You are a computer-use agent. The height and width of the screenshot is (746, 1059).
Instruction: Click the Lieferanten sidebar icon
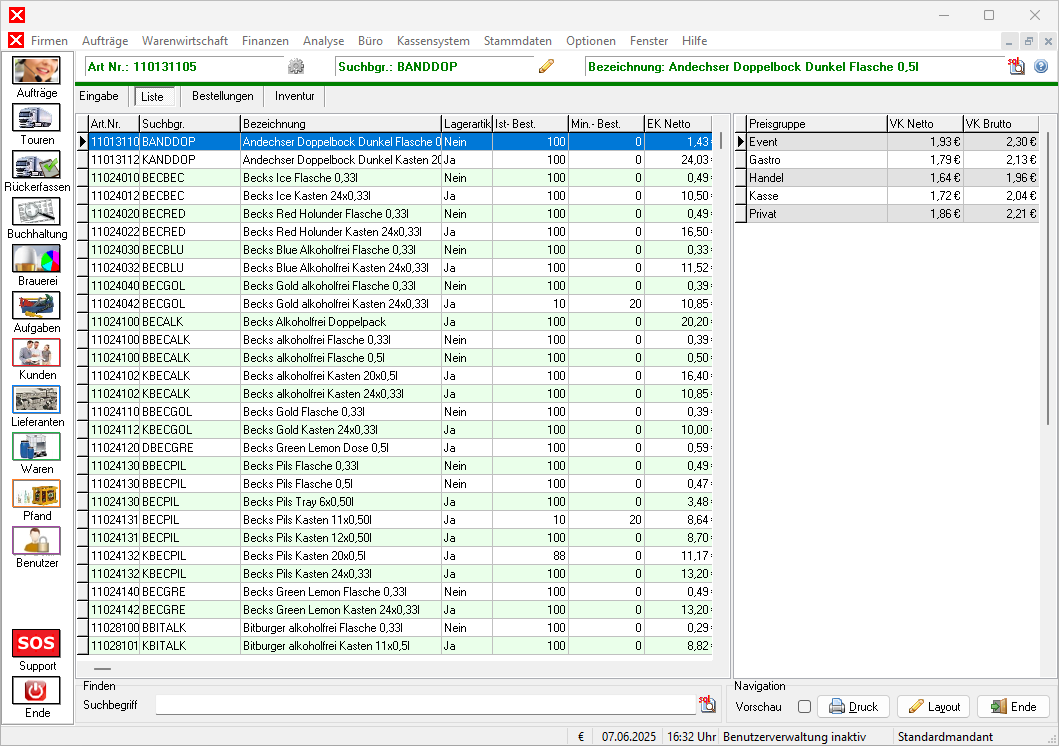point(36,400)
